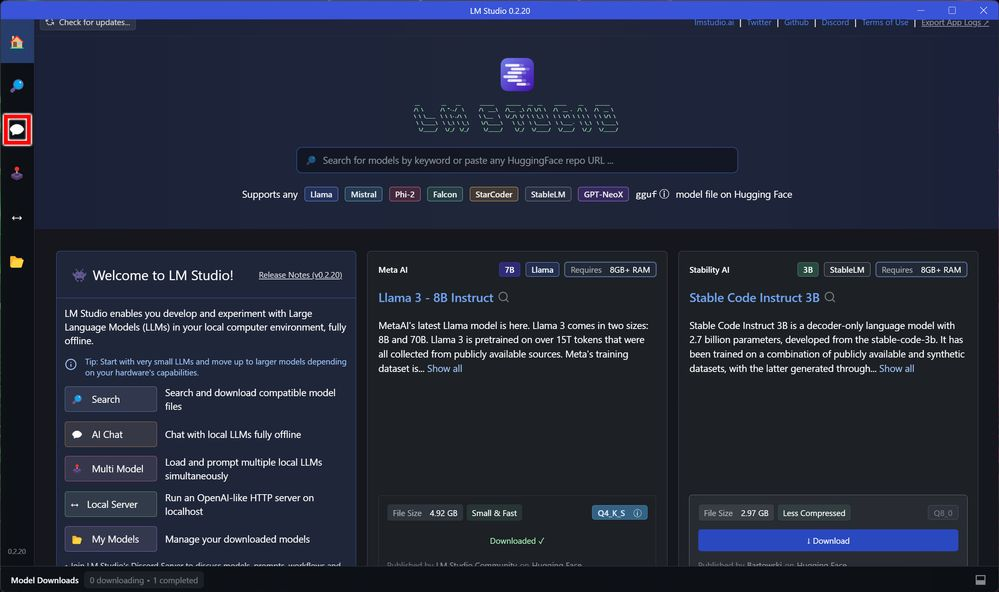
Task: Click the 3B size tag on Stability AI card
Action: pyautogui.click(x=808, y=270)
